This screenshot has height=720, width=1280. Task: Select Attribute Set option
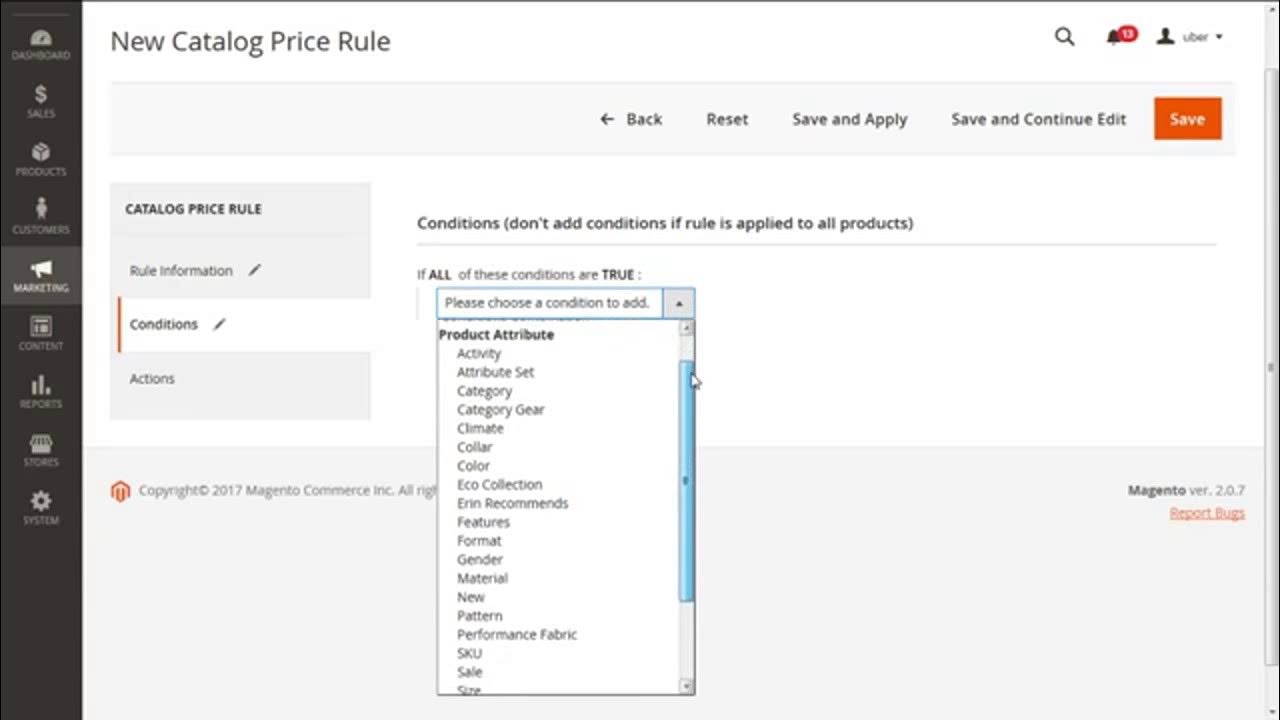pyautogui.click(x=495, y=372)
